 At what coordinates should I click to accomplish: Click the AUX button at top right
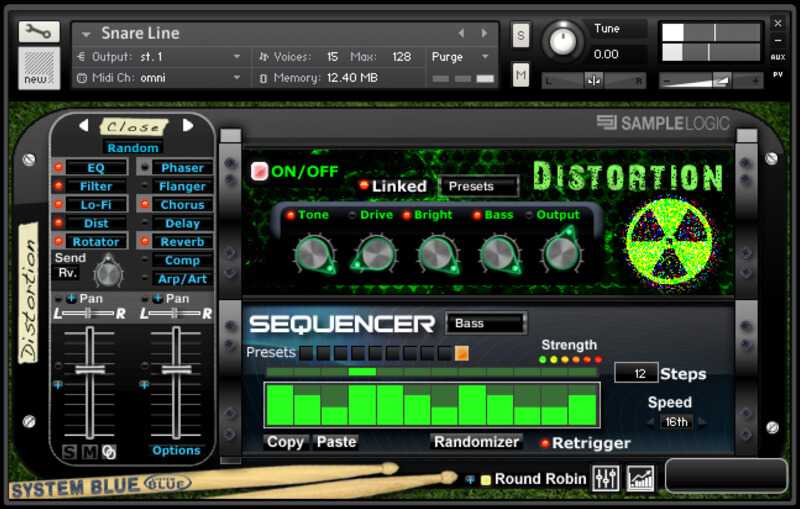[778, 57]
